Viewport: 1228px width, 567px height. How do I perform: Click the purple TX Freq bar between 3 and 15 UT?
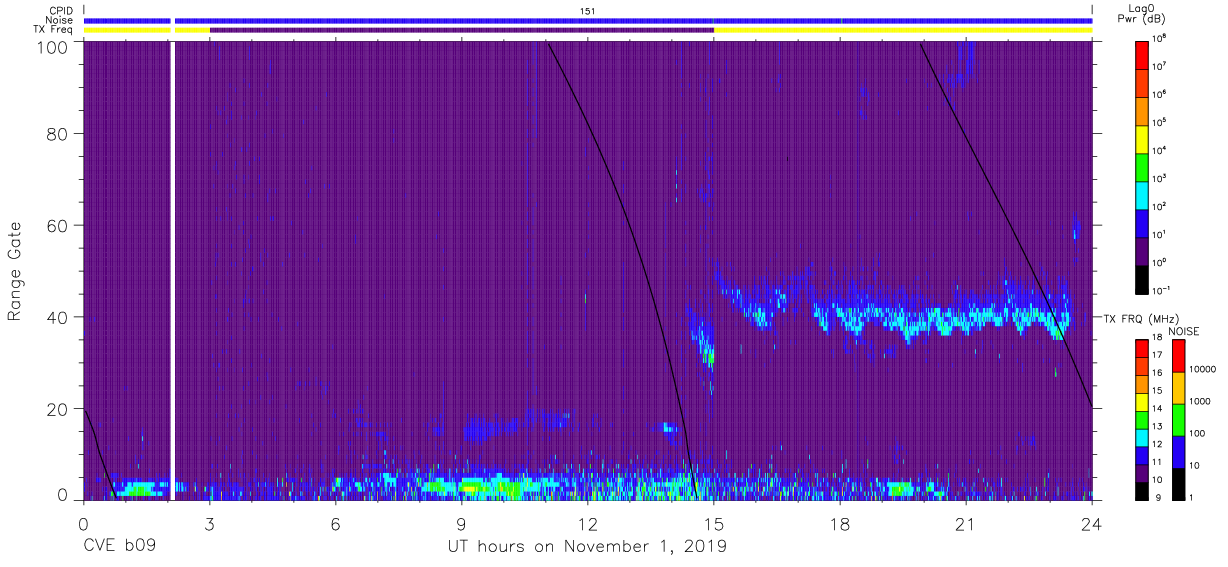pyautogui.click(x=461, y=30)
